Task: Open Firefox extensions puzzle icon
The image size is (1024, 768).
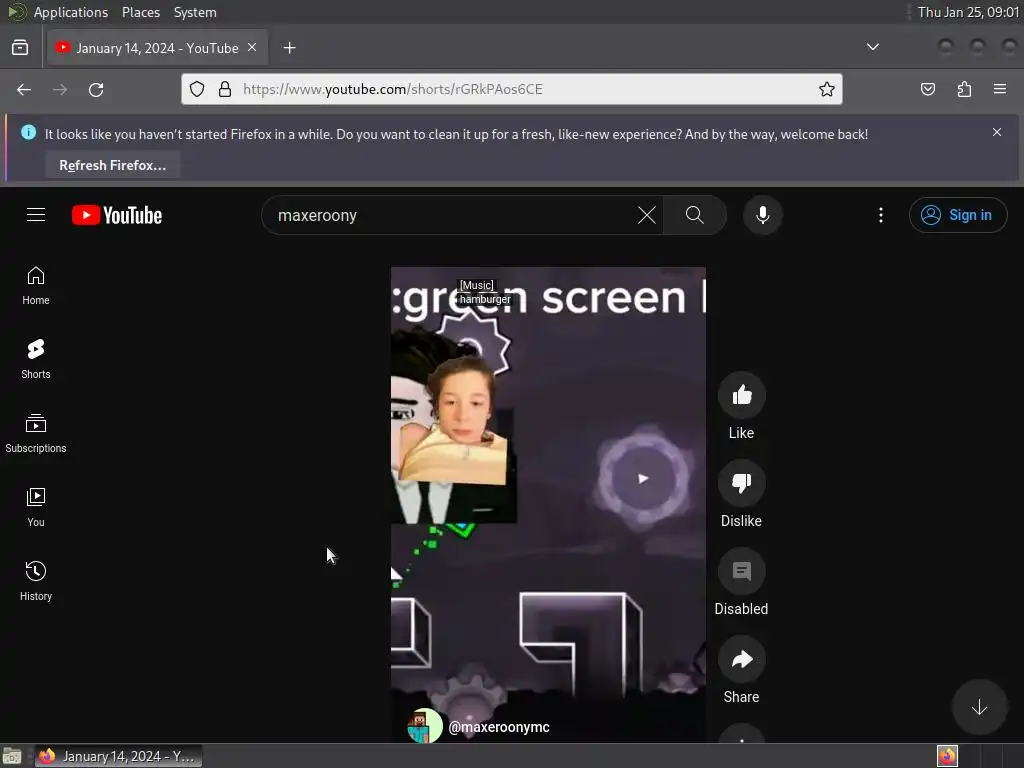Action: pos(964,89)
